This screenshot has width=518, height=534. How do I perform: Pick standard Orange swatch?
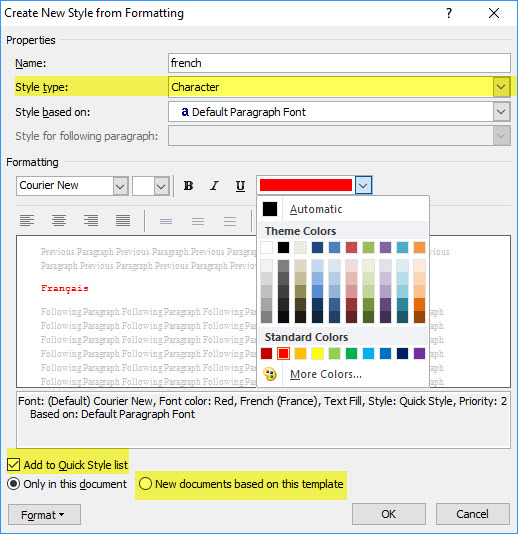click(300, 354)
